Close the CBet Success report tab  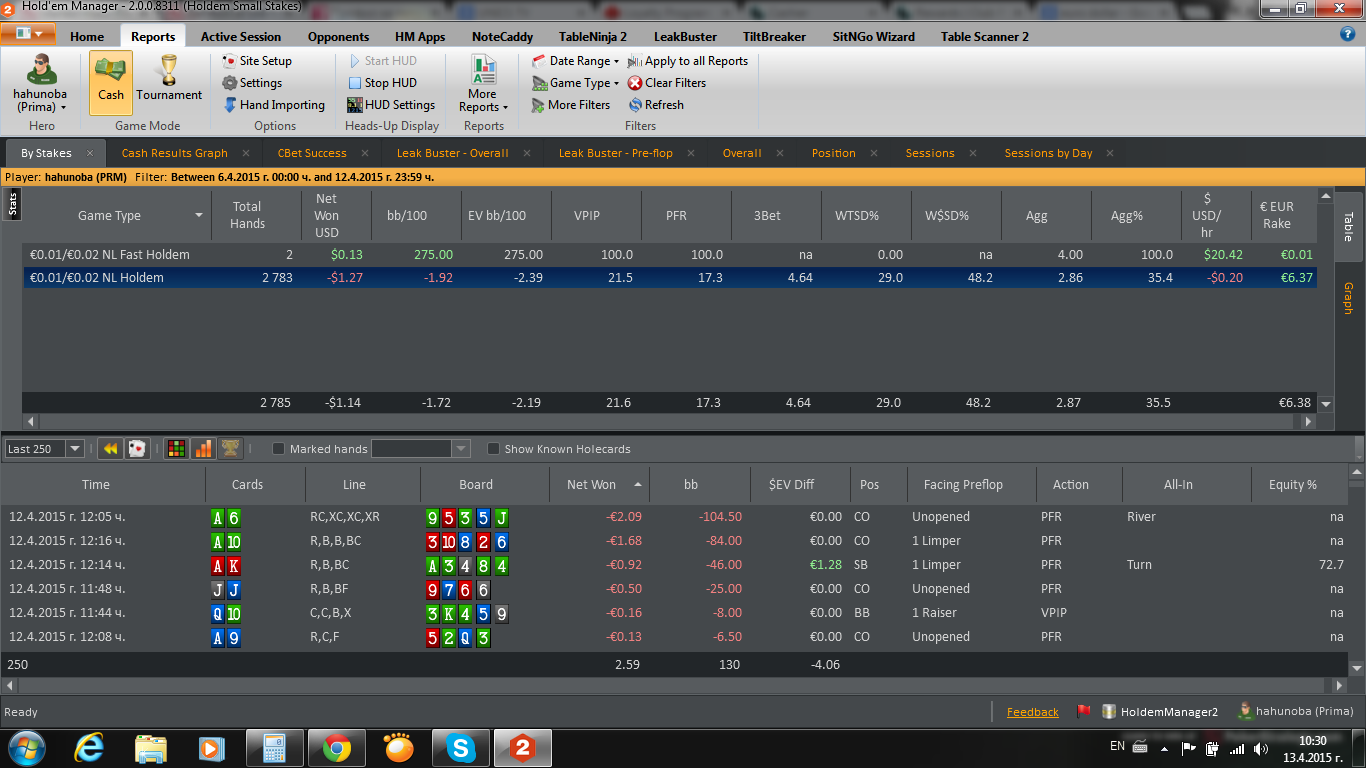point(364,153)
